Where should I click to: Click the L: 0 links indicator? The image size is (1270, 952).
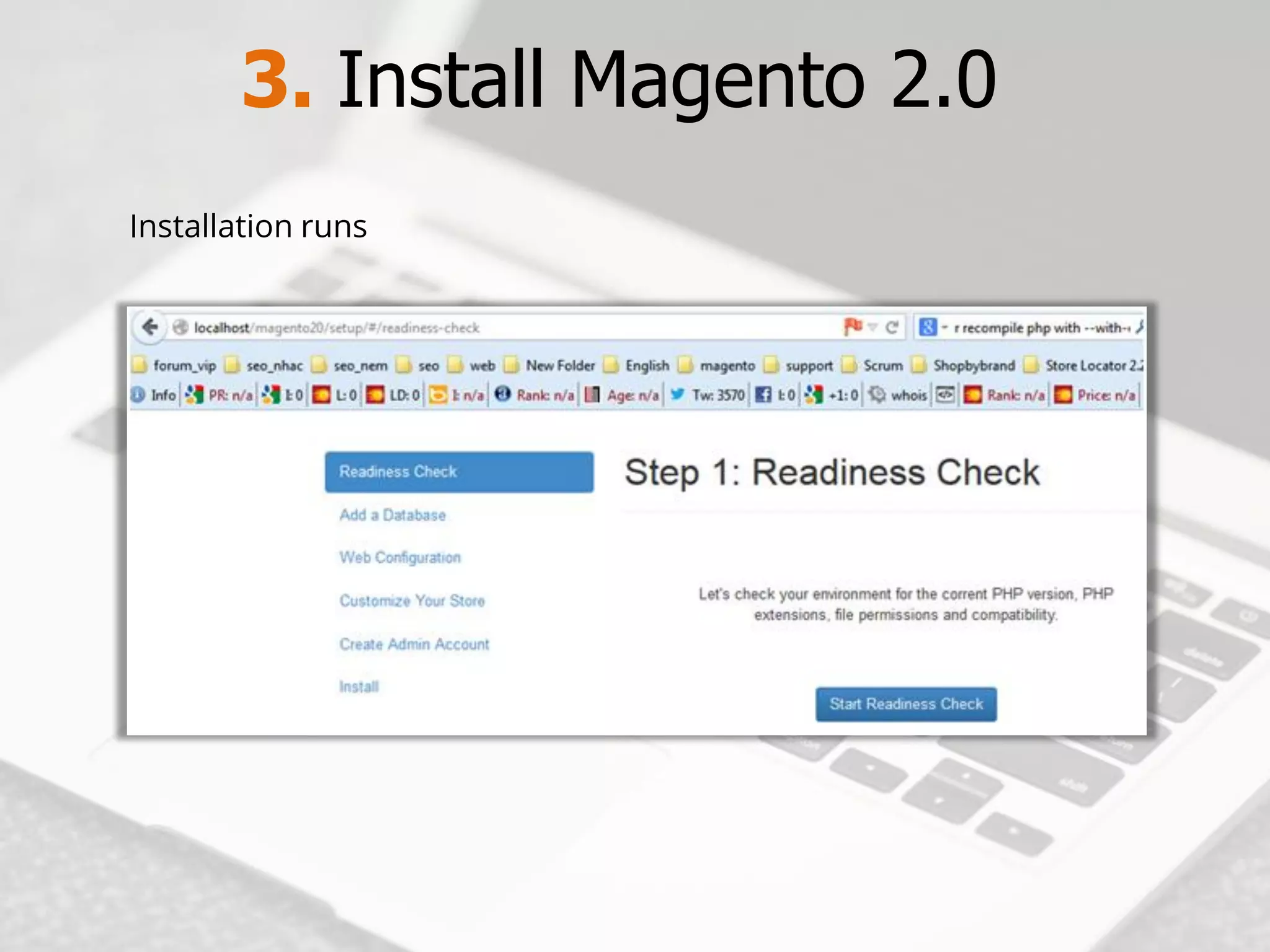click(334, 395)
